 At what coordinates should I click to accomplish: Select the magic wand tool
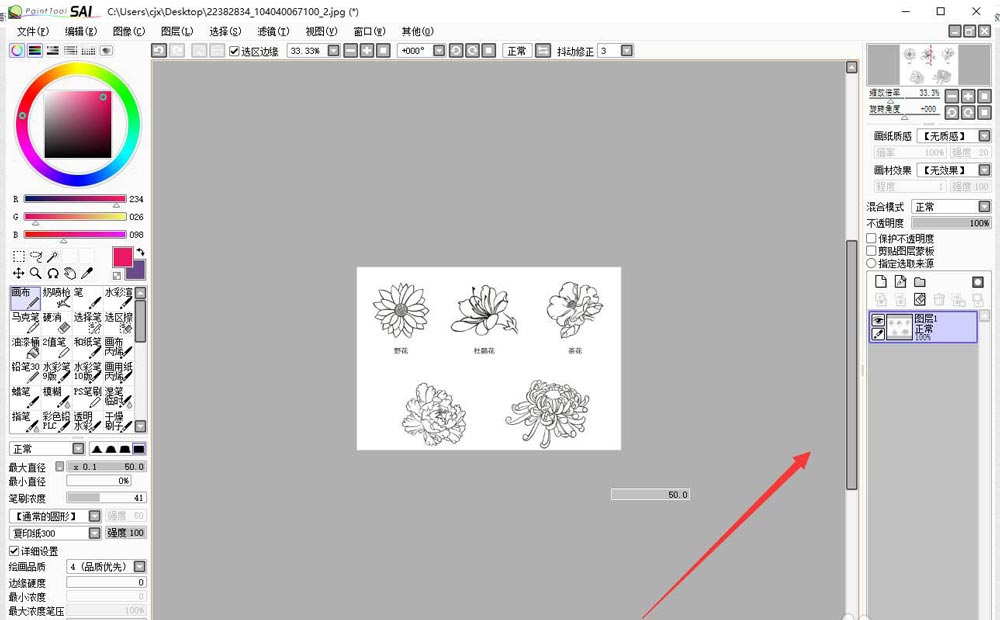pos(53,257)
